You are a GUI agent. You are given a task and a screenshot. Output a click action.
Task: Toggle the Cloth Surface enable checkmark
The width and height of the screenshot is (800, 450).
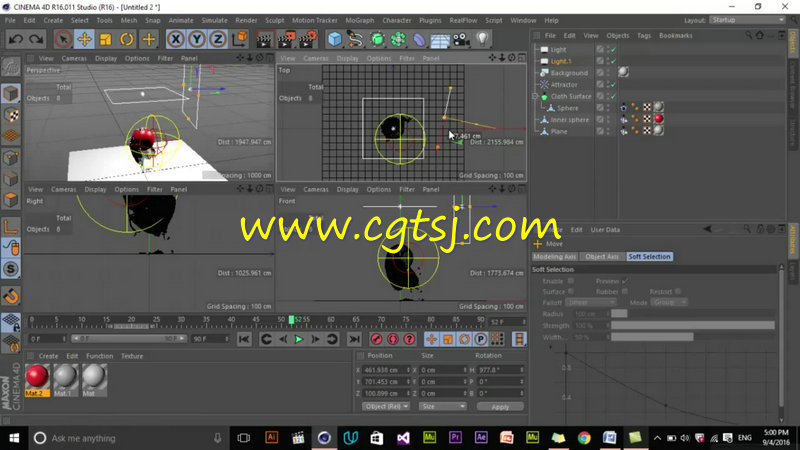[x=613, y=96]
